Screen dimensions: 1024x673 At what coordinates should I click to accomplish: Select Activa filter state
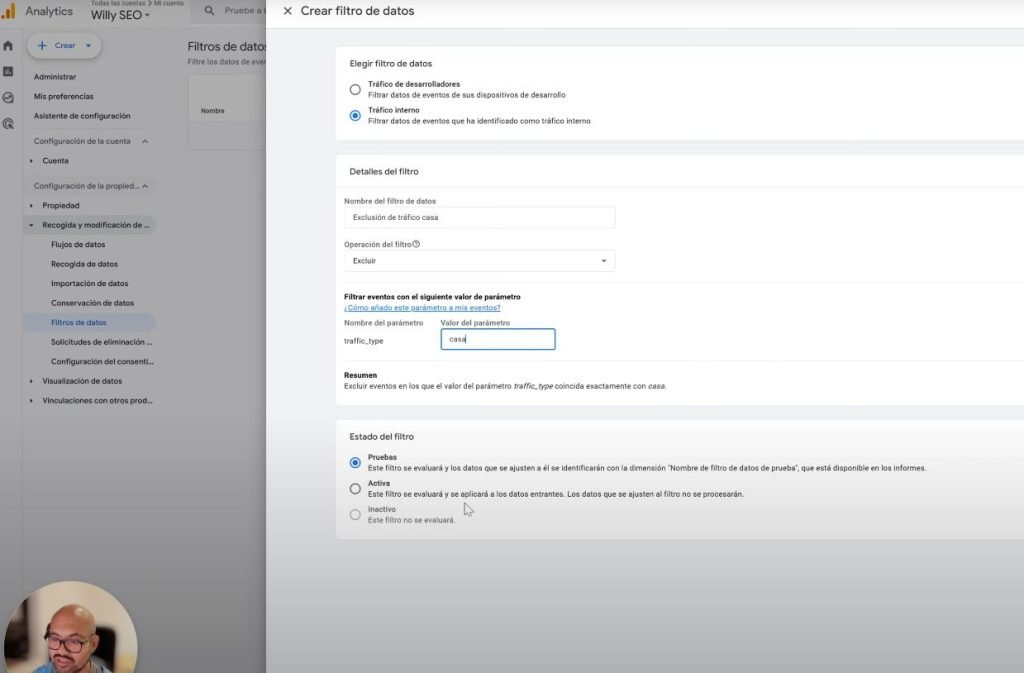click(x=355, y=489)
